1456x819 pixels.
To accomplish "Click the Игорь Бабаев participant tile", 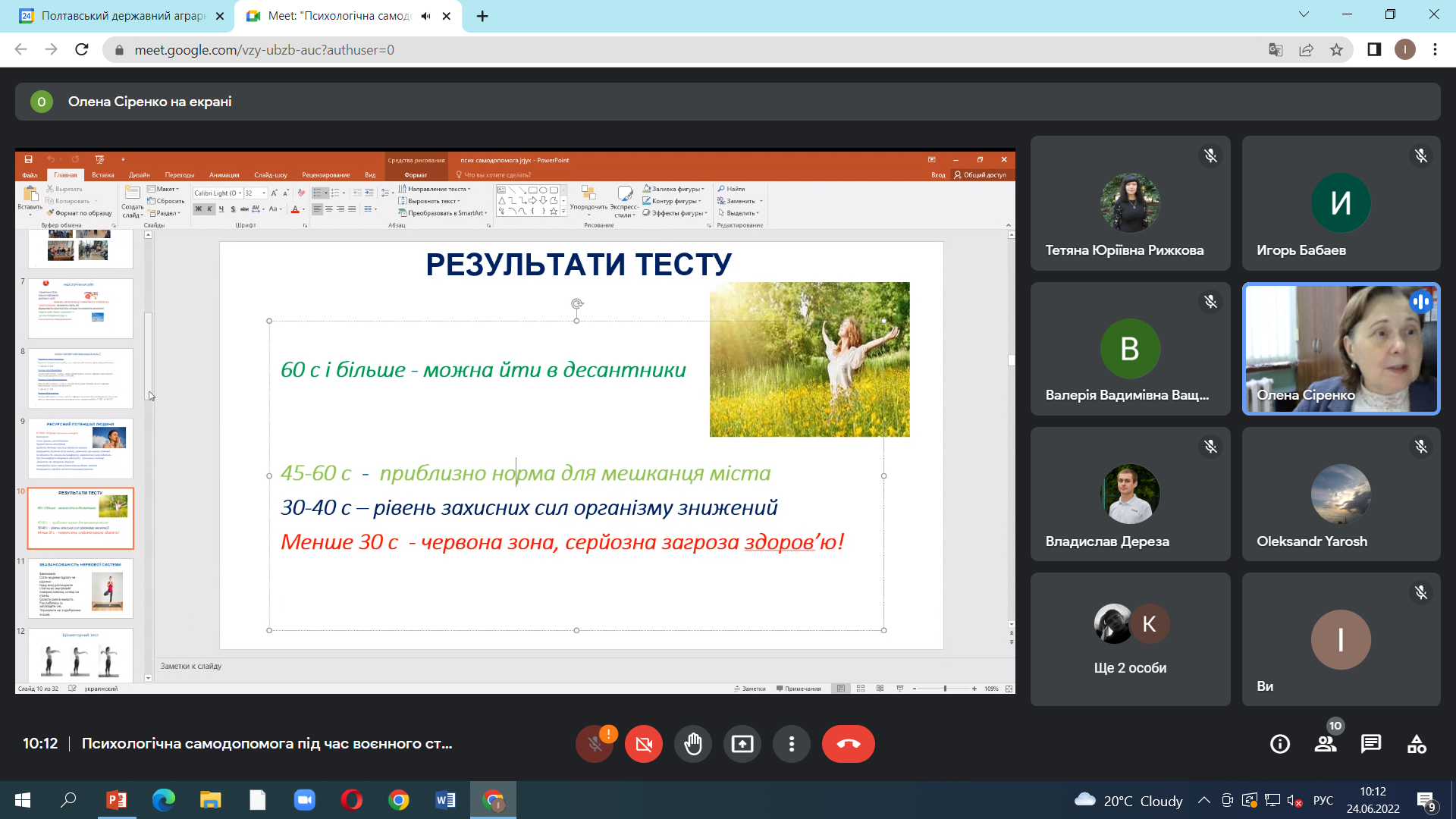I will (x=1341, y=203).
